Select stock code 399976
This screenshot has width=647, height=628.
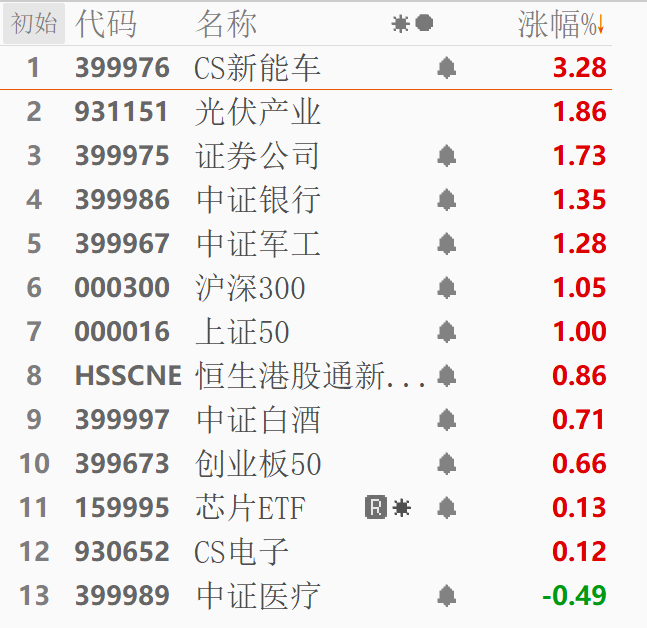(122, 68)
